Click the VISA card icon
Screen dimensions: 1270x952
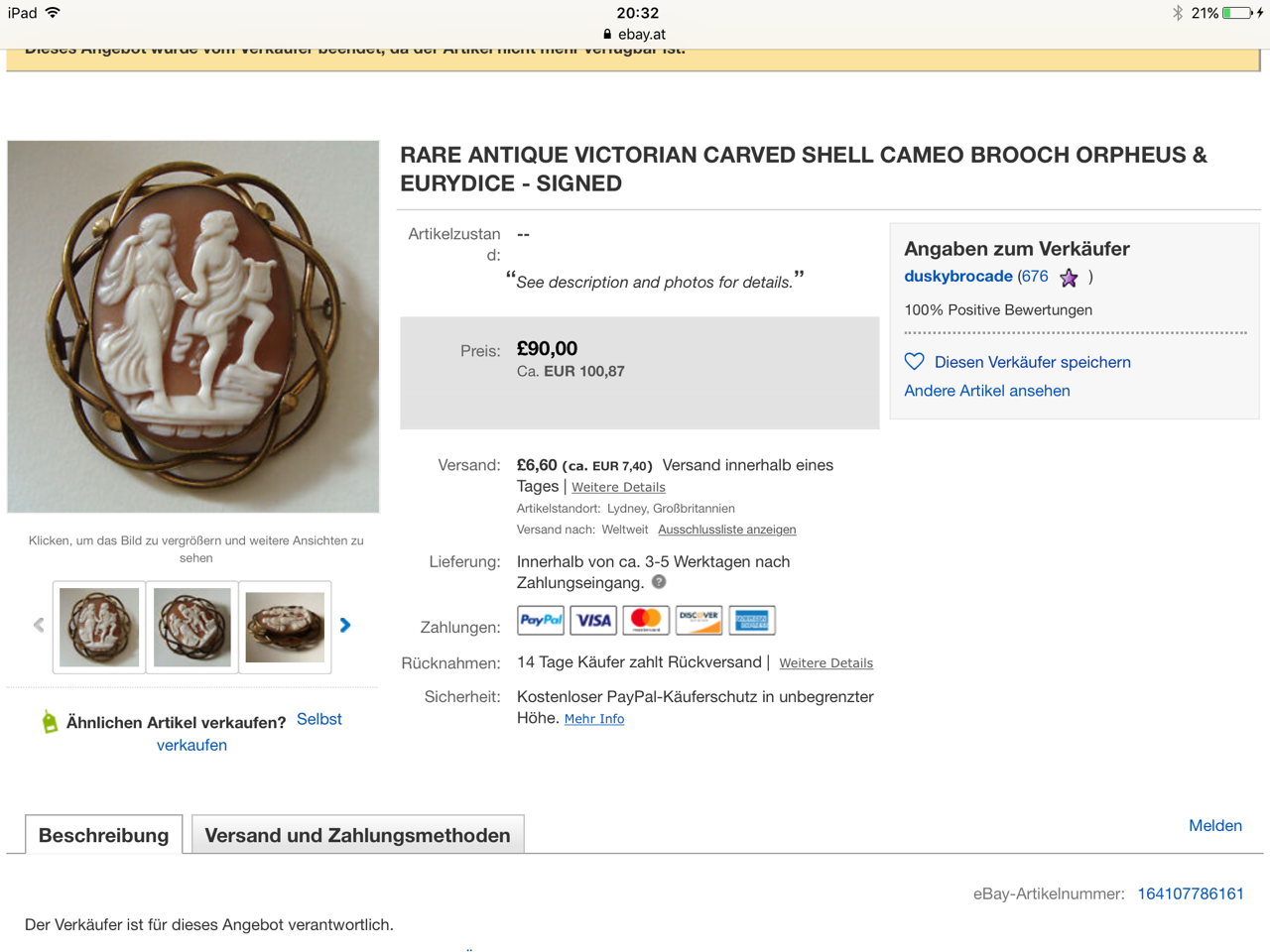click(593, 621)
